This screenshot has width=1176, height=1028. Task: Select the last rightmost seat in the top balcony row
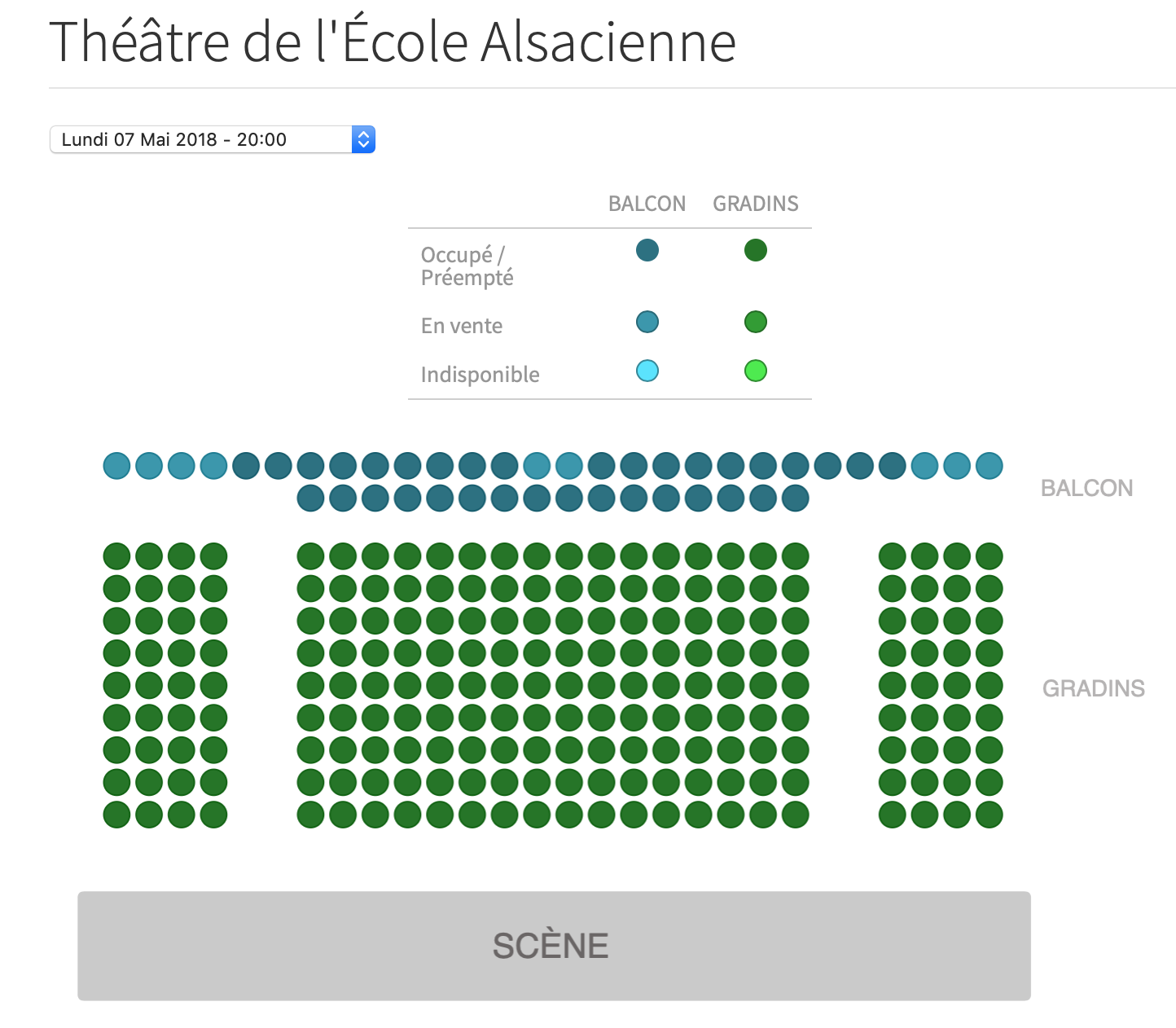tap(989, 466)
